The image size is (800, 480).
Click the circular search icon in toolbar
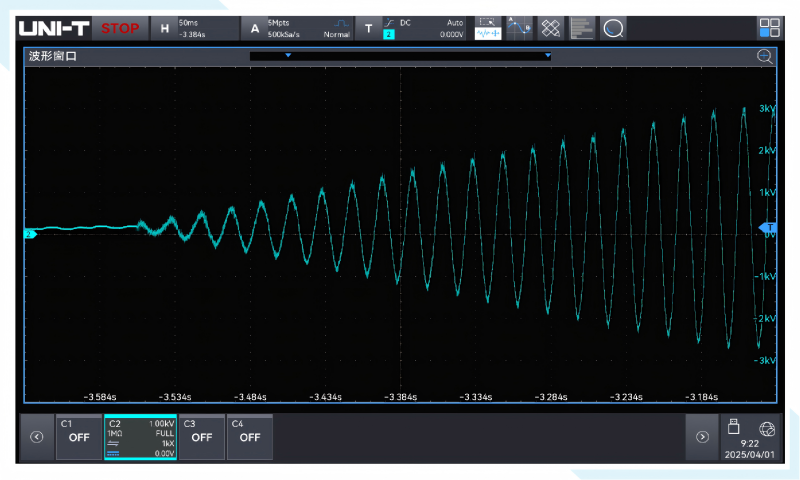(x=613, y=28)
